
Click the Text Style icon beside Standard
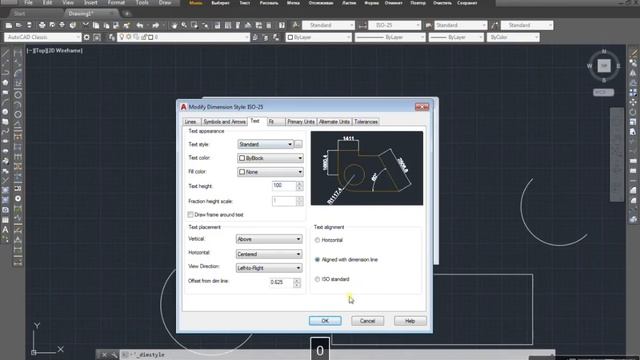[296, 25]
